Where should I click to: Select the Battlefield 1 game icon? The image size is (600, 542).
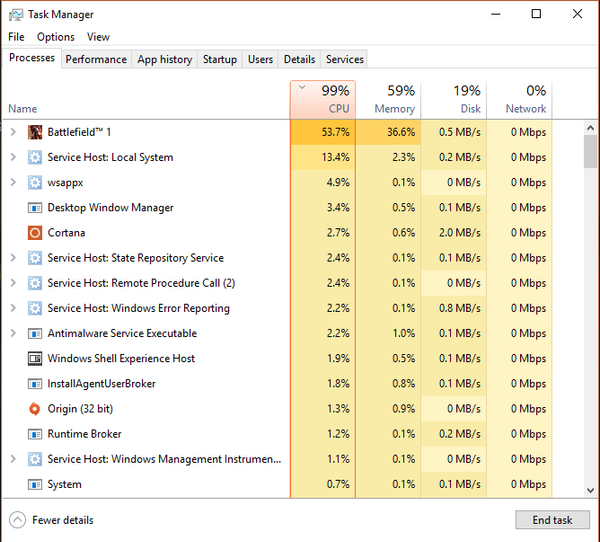point(35,132)
